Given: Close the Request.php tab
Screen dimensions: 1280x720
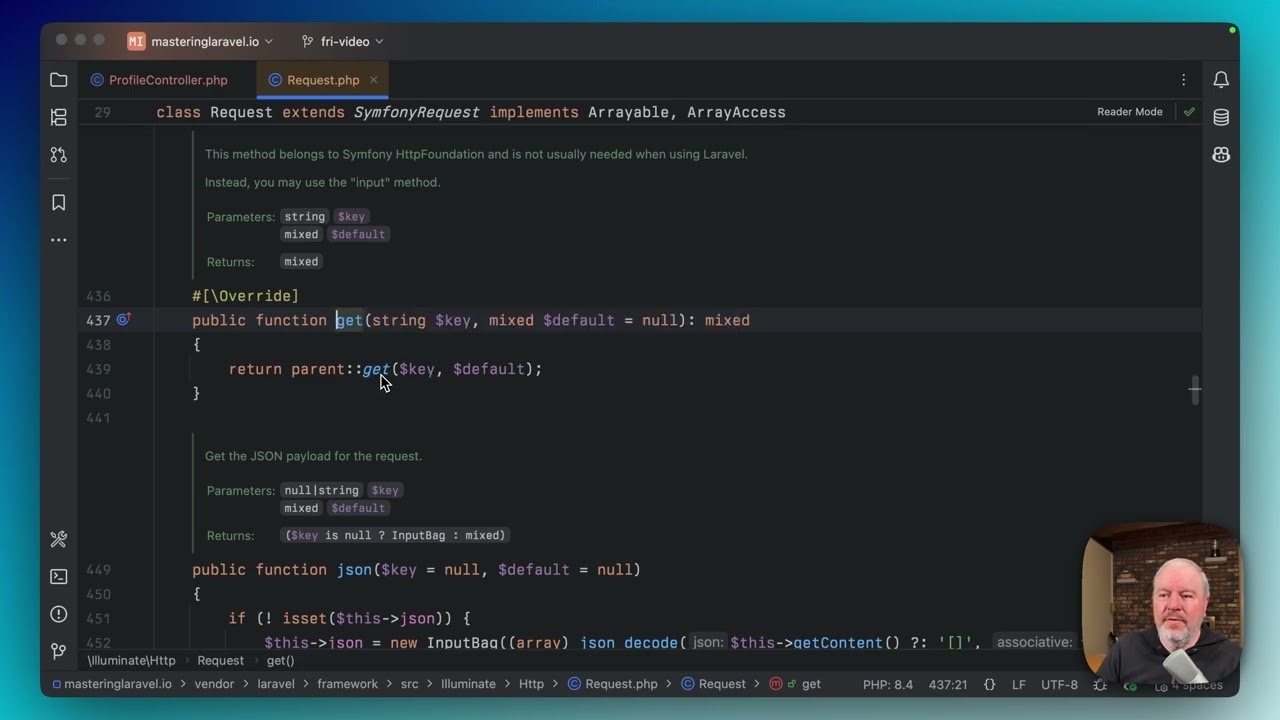Looking at the screenshot, I should (373, 80).
